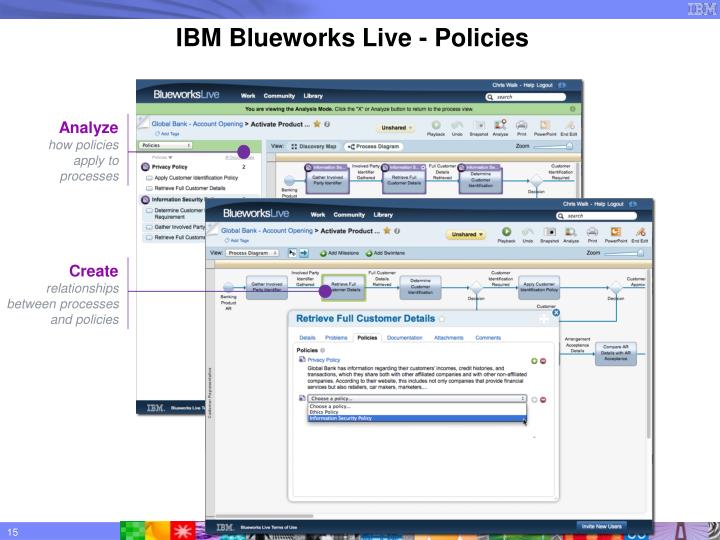
Task: Click green add icon beside Privacy Policy
Action: (534, 361)
